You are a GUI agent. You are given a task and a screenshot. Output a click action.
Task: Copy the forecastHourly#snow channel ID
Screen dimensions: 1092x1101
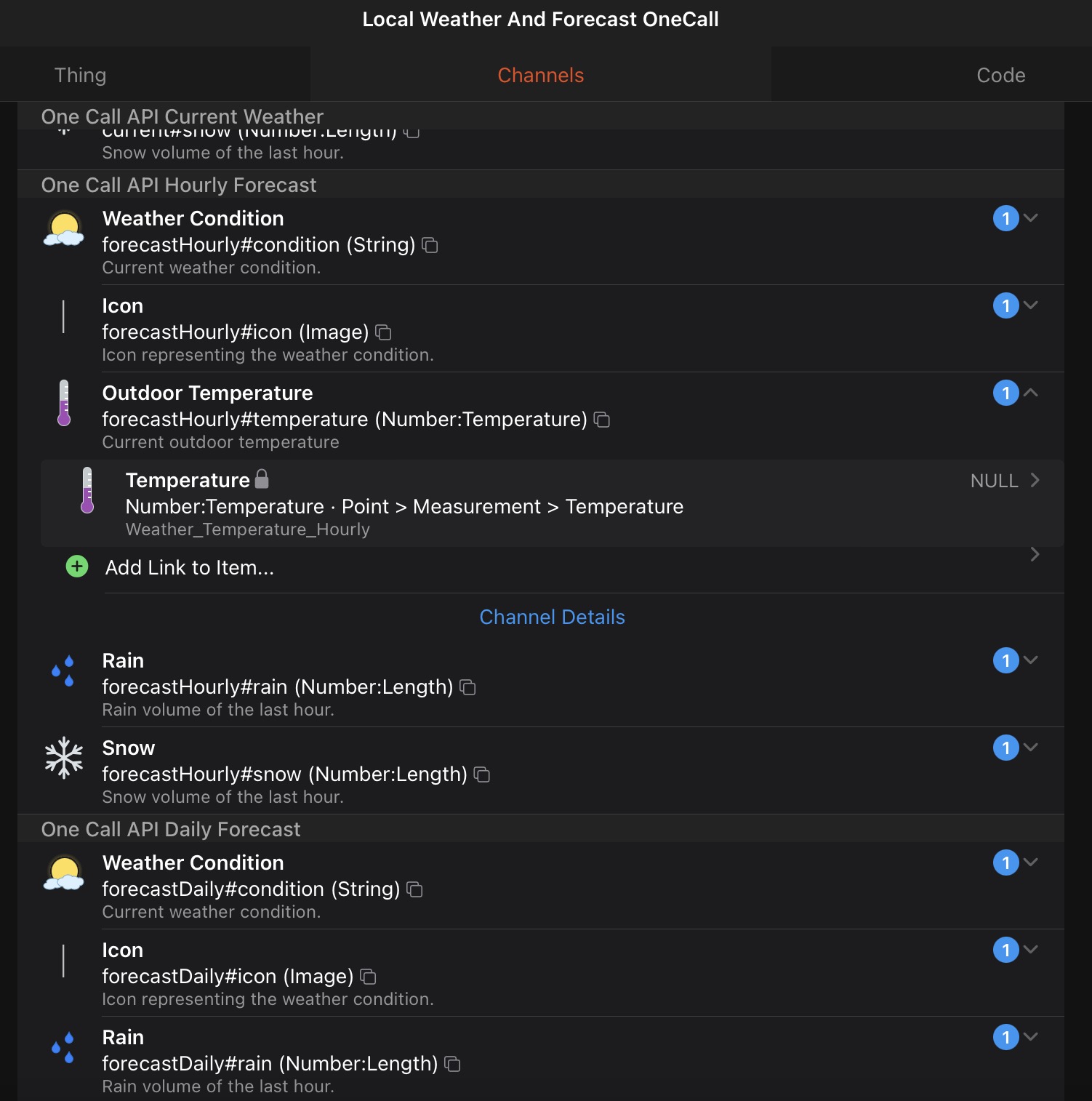482,774
